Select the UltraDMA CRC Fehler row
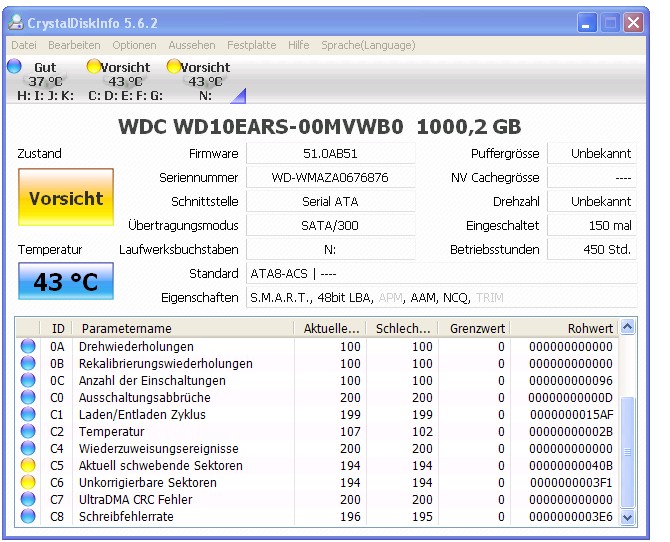 317,499
